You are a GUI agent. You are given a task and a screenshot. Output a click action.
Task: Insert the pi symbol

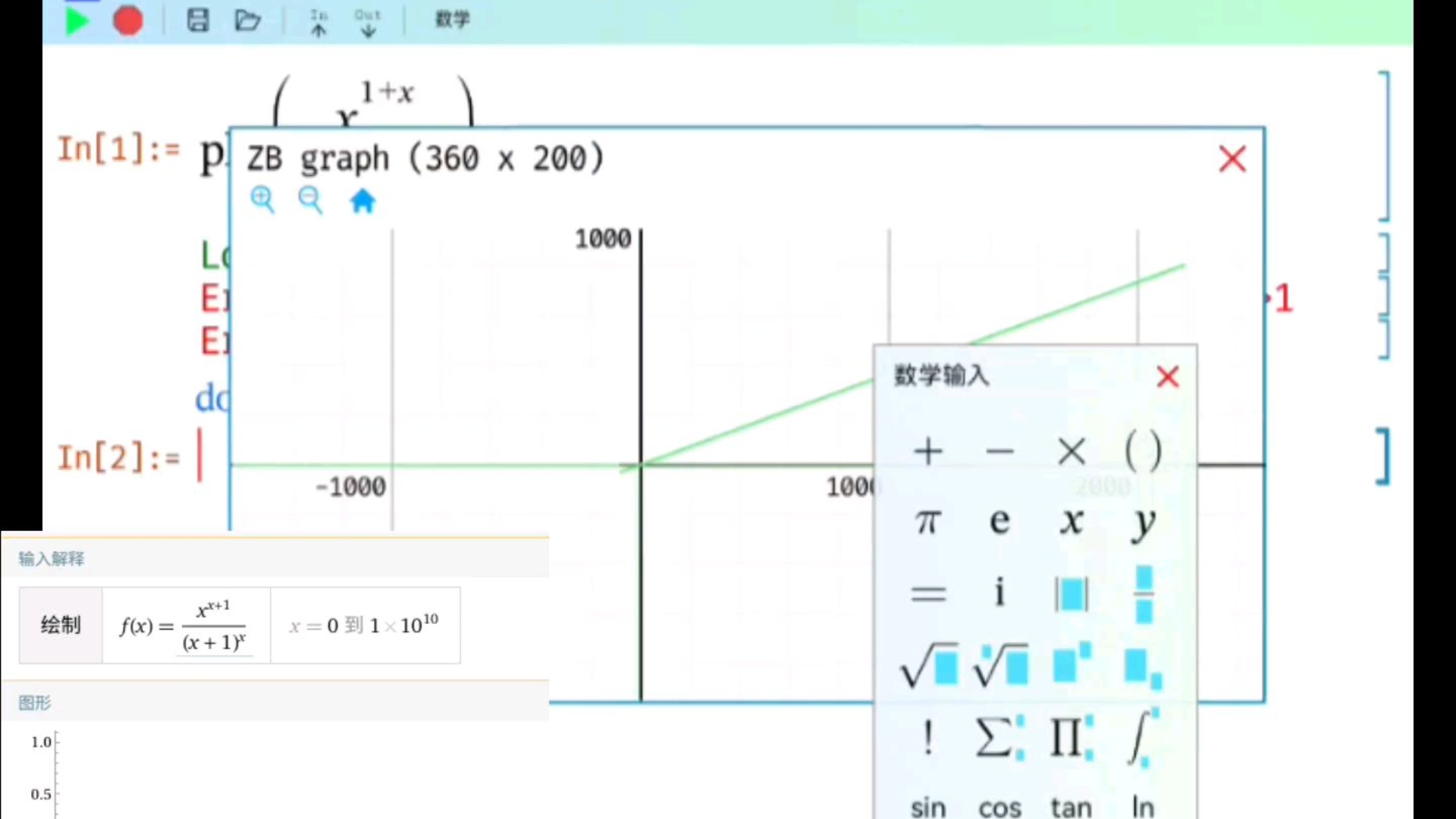point(927,522)
